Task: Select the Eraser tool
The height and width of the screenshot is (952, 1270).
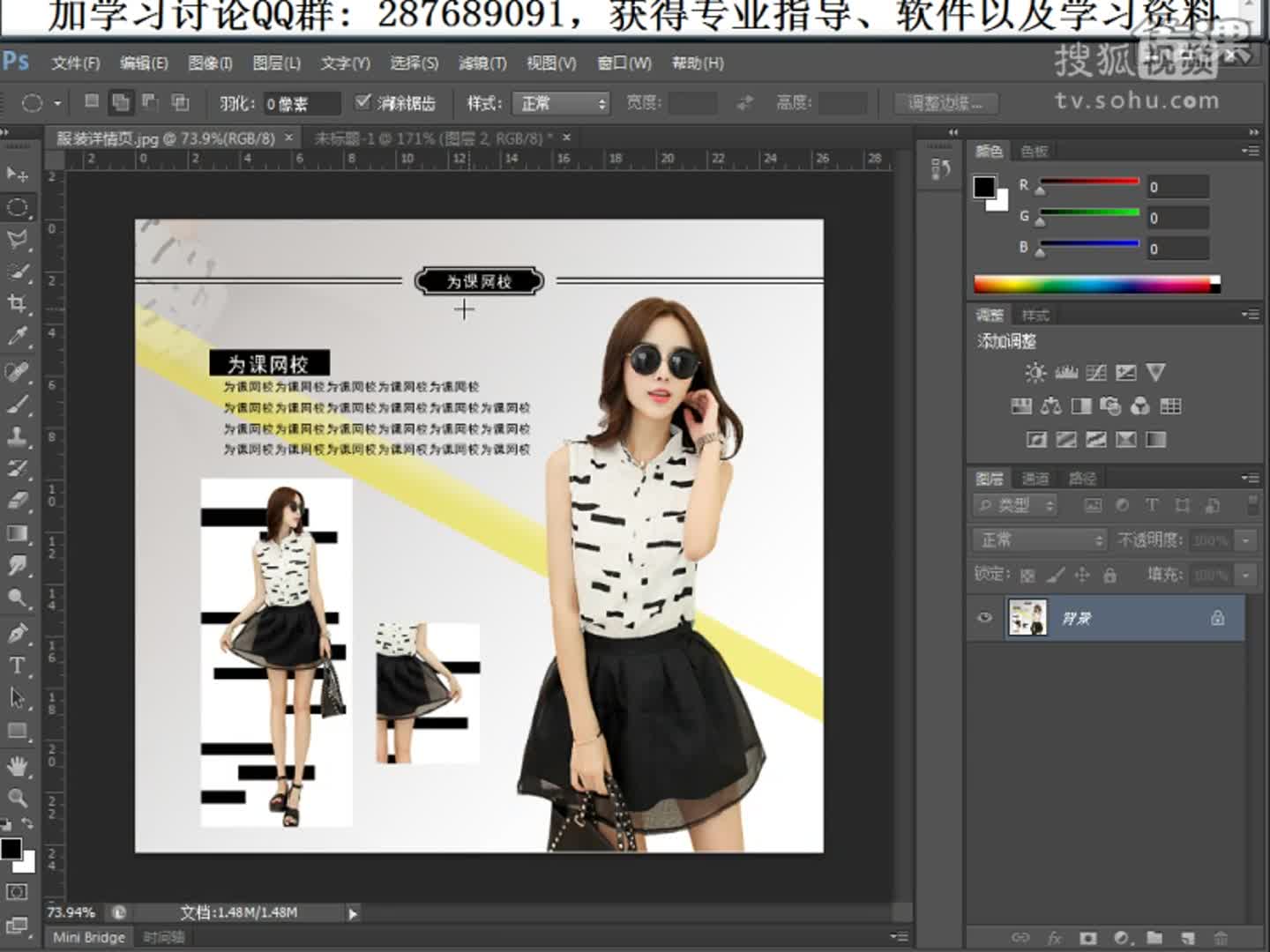Action: [17, 501]
